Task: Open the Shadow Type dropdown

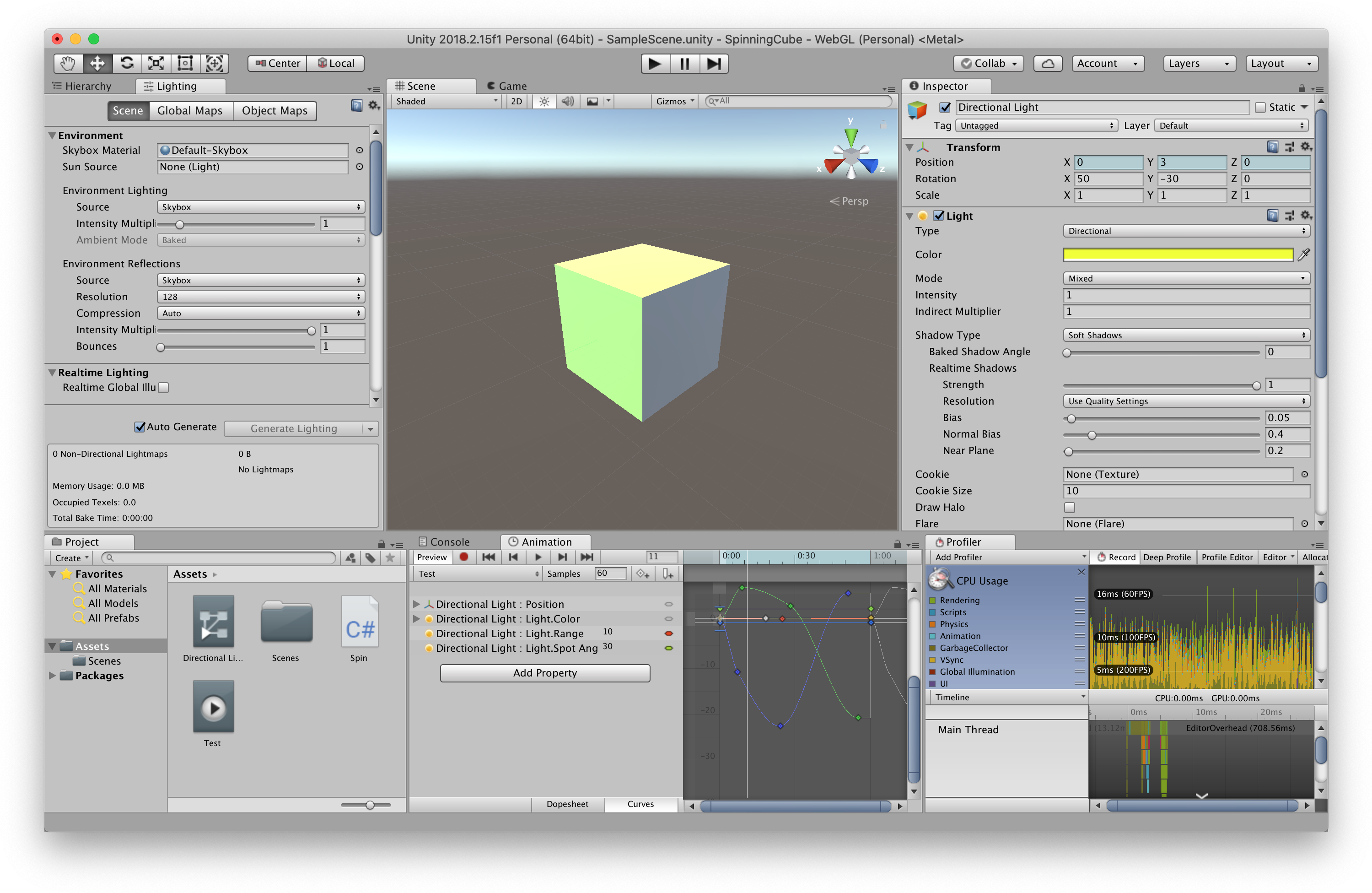Action: coord(1186,335)
